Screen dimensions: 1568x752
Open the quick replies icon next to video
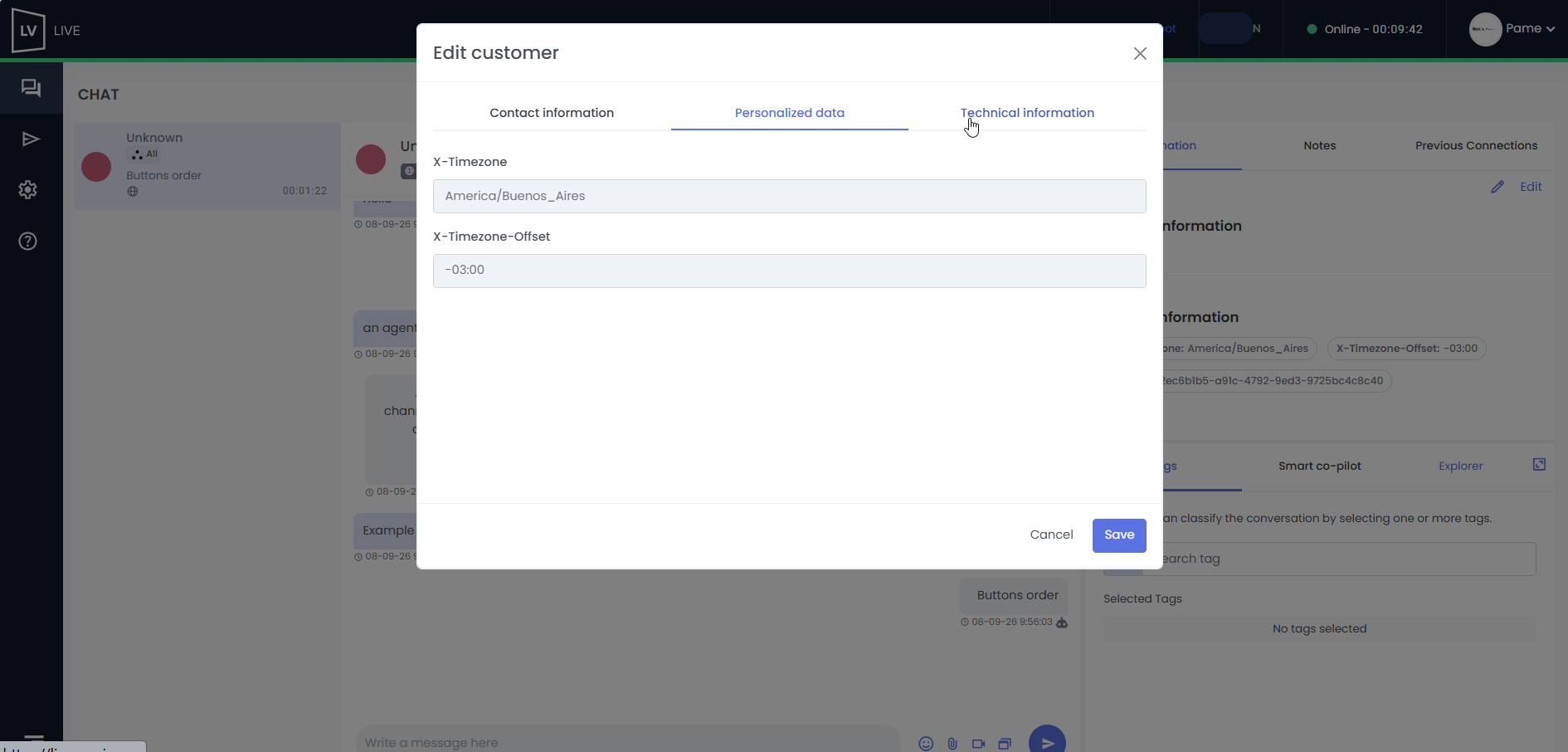[1005, 744]
